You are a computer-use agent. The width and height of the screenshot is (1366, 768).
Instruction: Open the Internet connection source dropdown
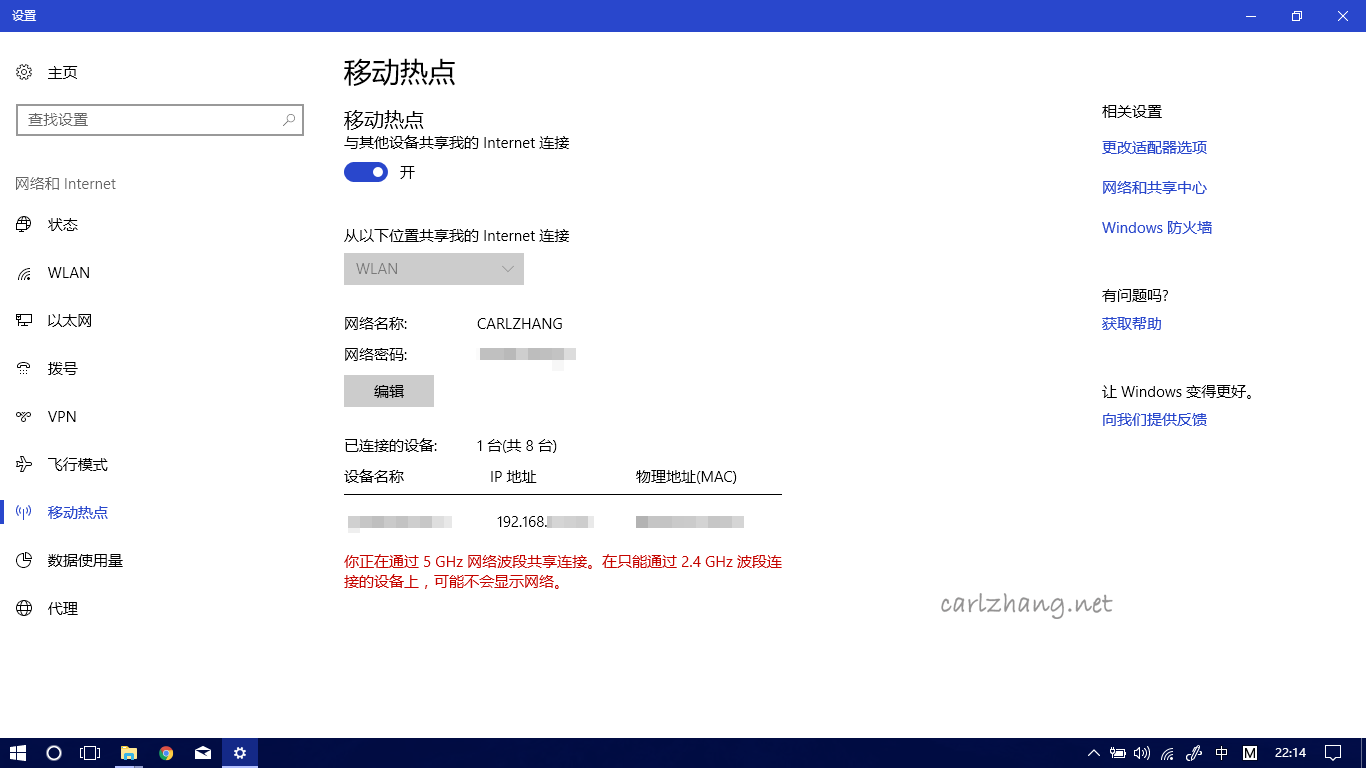(x=433, y=268)
